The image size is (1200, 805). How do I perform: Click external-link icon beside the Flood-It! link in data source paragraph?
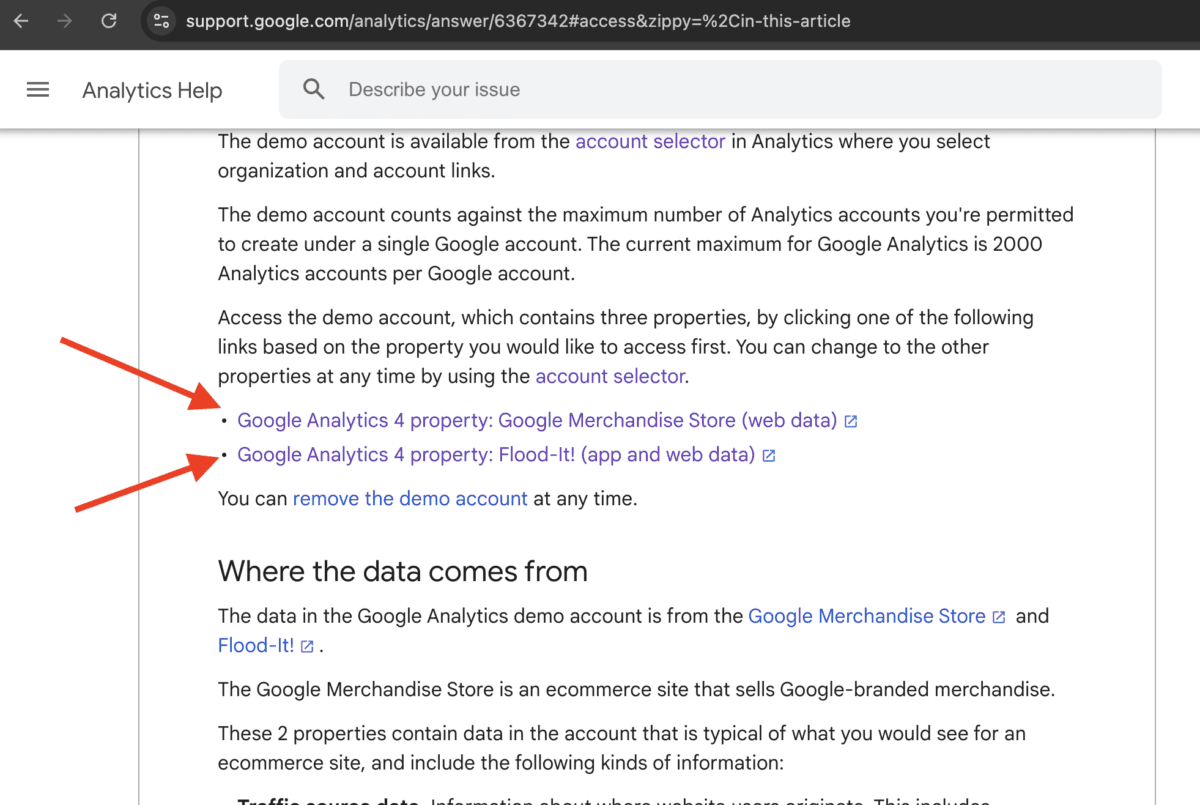[x=307, y=646]
